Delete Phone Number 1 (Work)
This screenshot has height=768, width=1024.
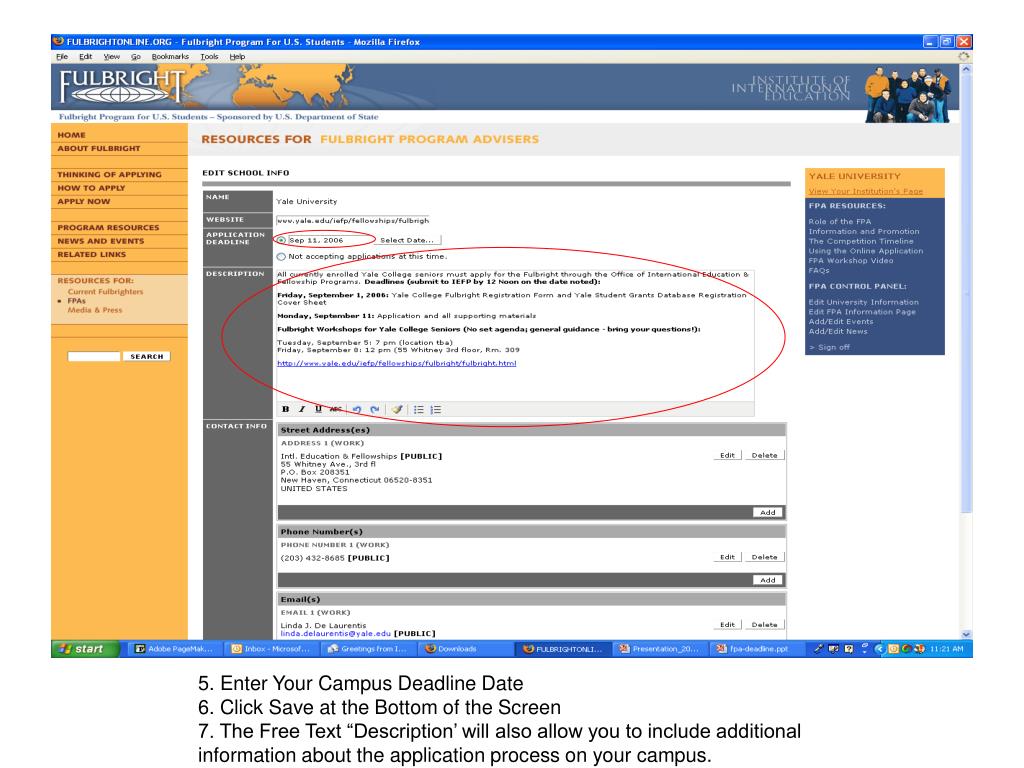click(764, 557)
